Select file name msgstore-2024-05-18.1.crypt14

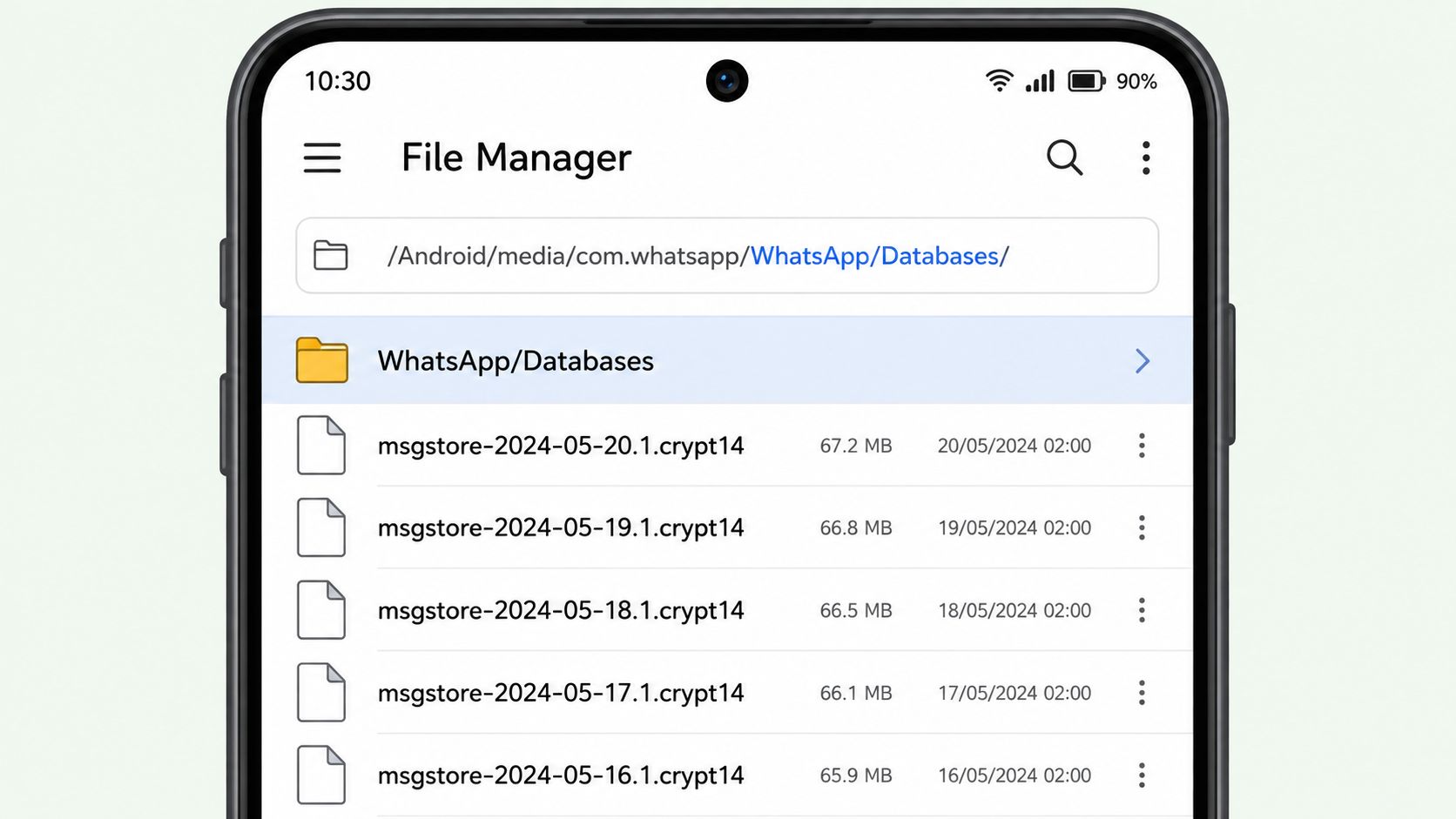click(x=561, y=611)
